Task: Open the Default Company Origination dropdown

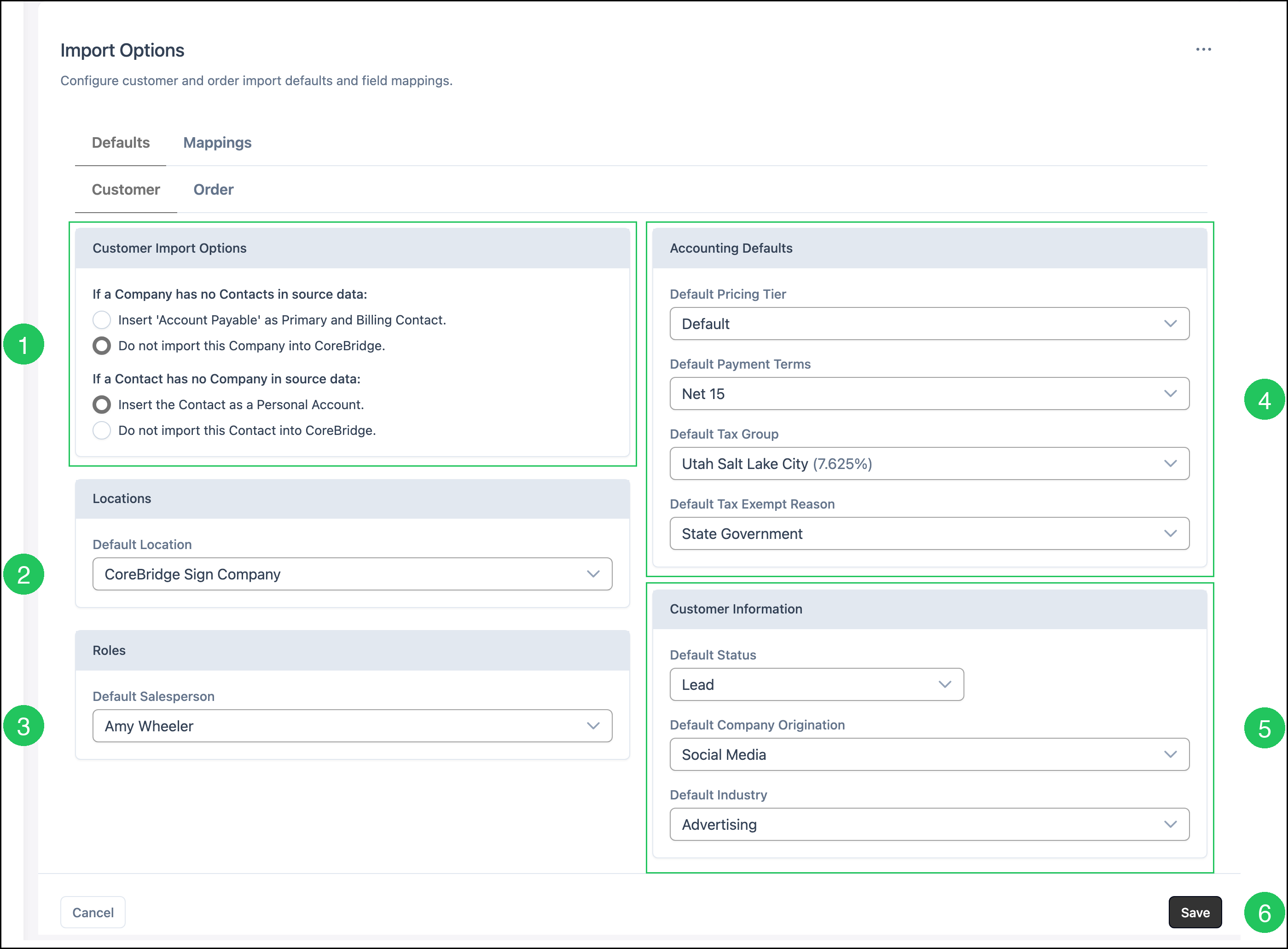Action: pos(929,755)
